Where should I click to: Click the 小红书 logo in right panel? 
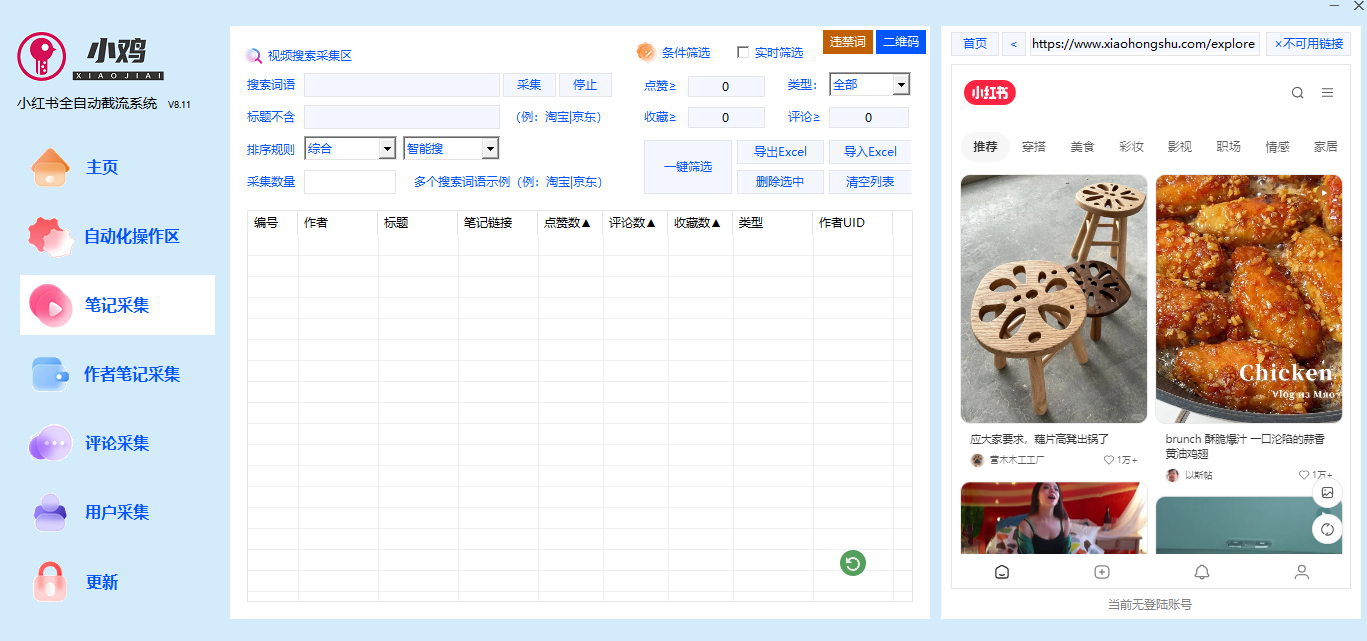click(989, 92)
